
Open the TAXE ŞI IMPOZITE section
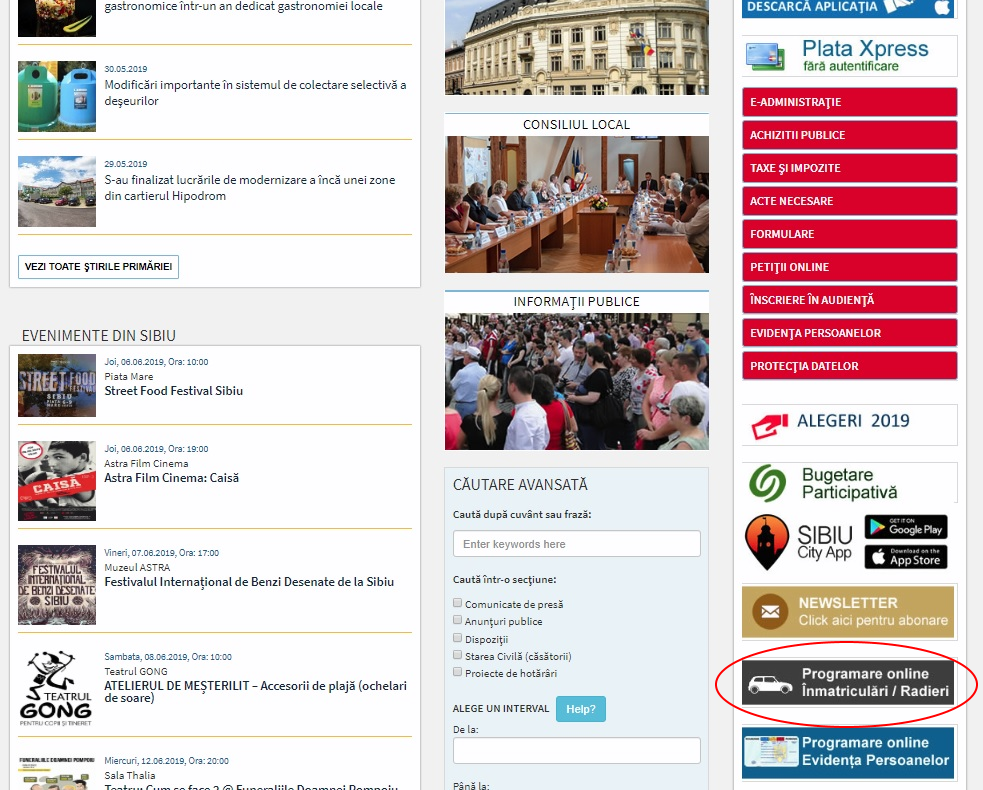click(x=848, y=167)
